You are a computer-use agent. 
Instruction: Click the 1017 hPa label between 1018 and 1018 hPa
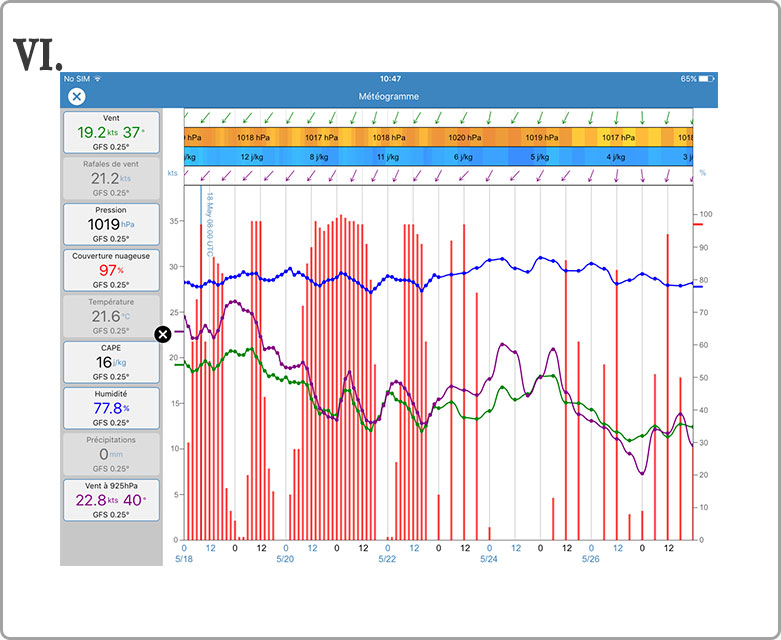(x=321, y=137)
